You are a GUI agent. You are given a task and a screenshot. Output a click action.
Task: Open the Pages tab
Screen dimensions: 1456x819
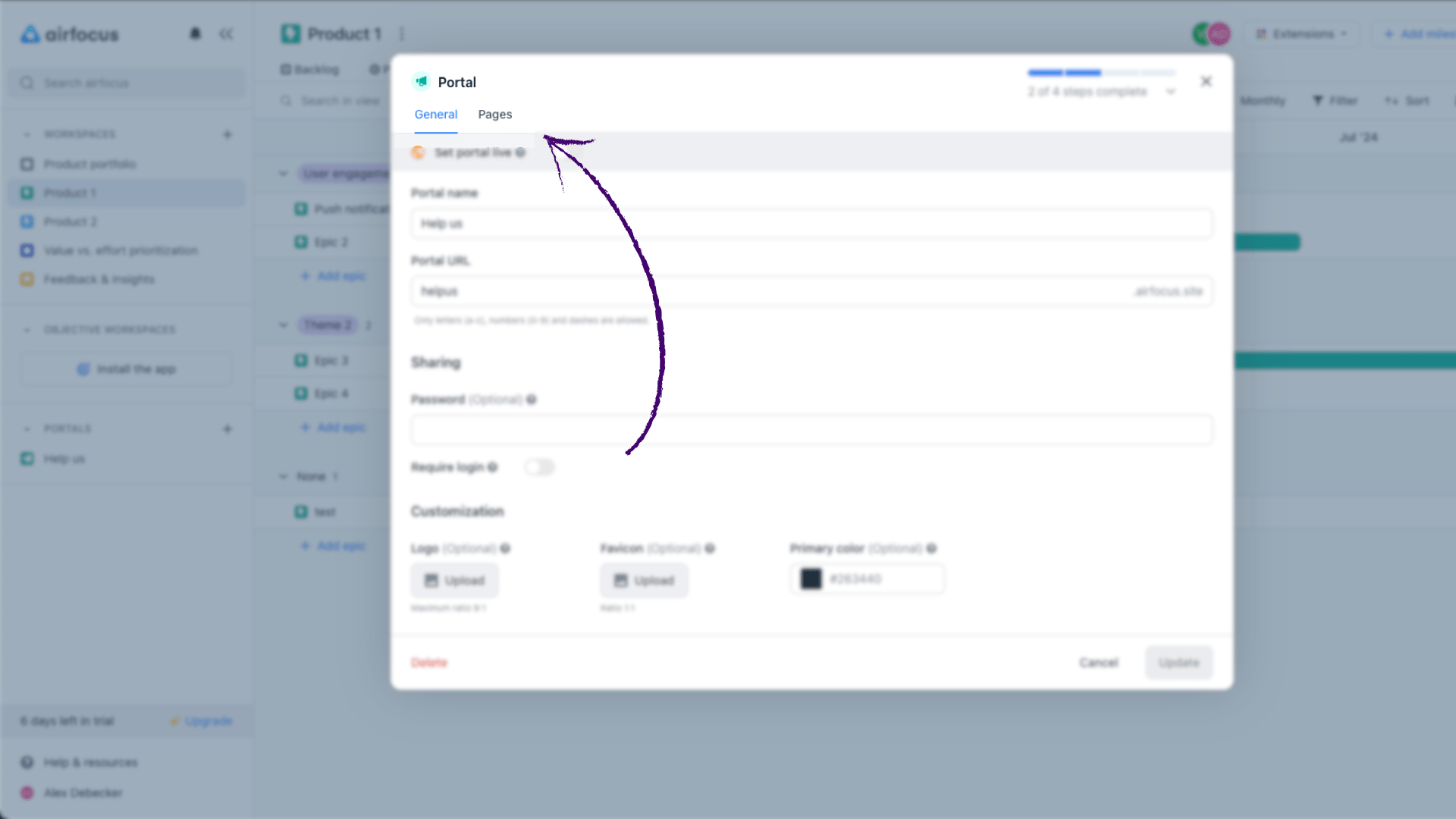click(494, 115)
